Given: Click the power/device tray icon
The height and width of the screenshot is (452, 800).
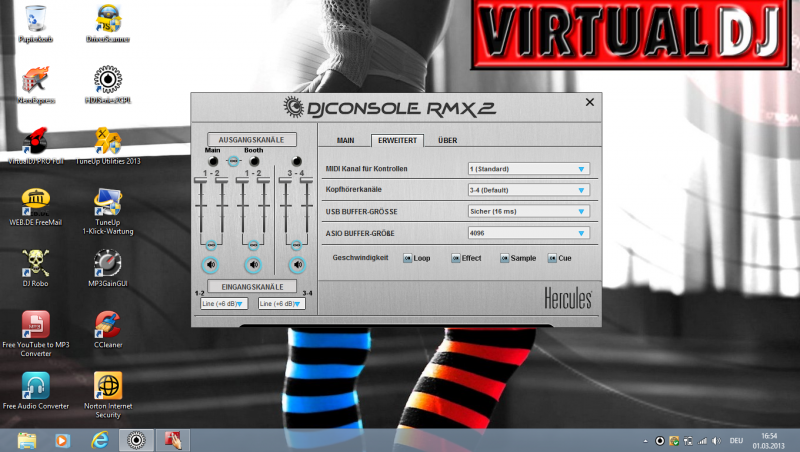Looking at the screenshot, I should click(688, 441).
